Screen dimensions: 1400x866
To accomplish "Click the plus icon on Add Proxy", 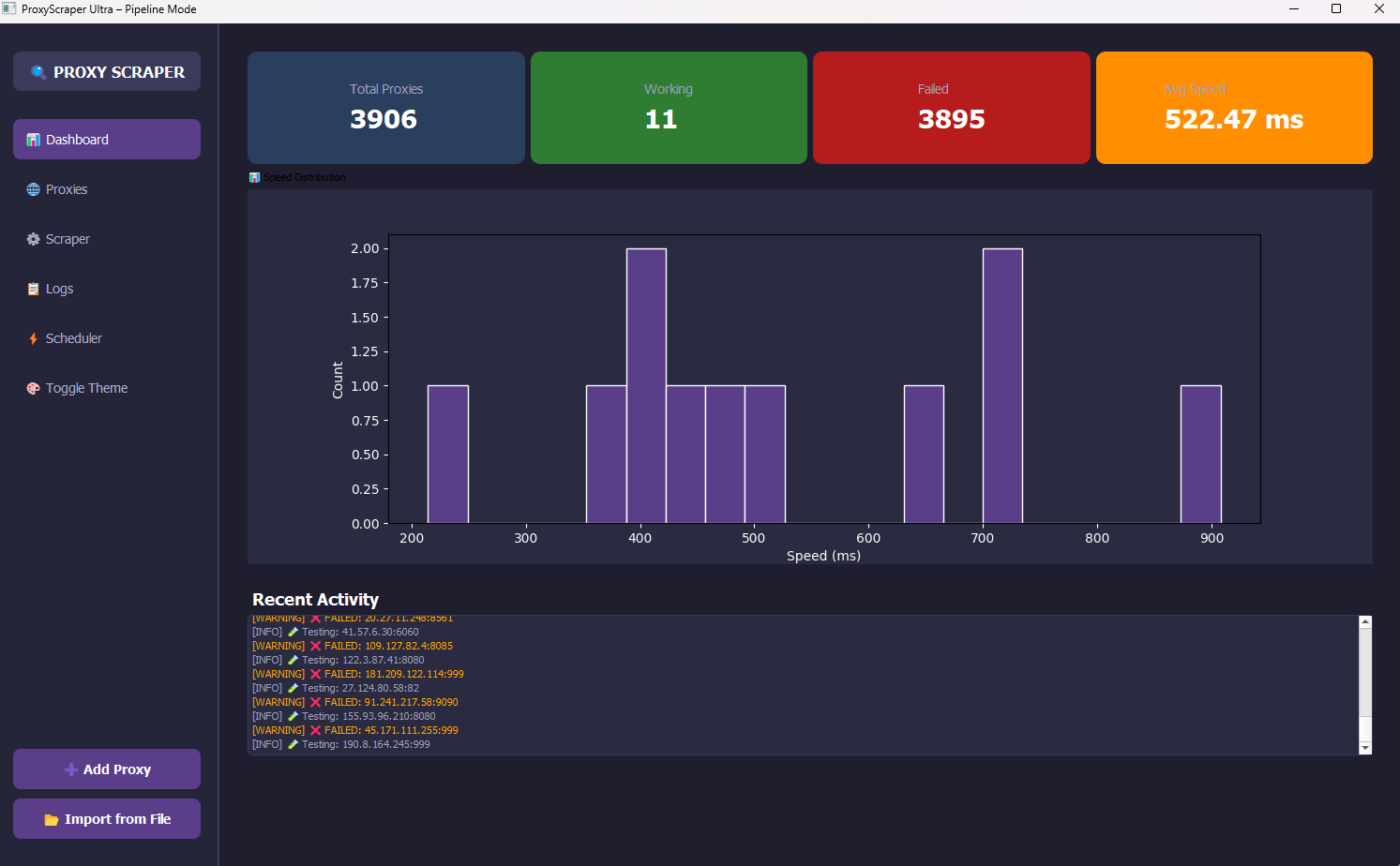I will 71,769.
